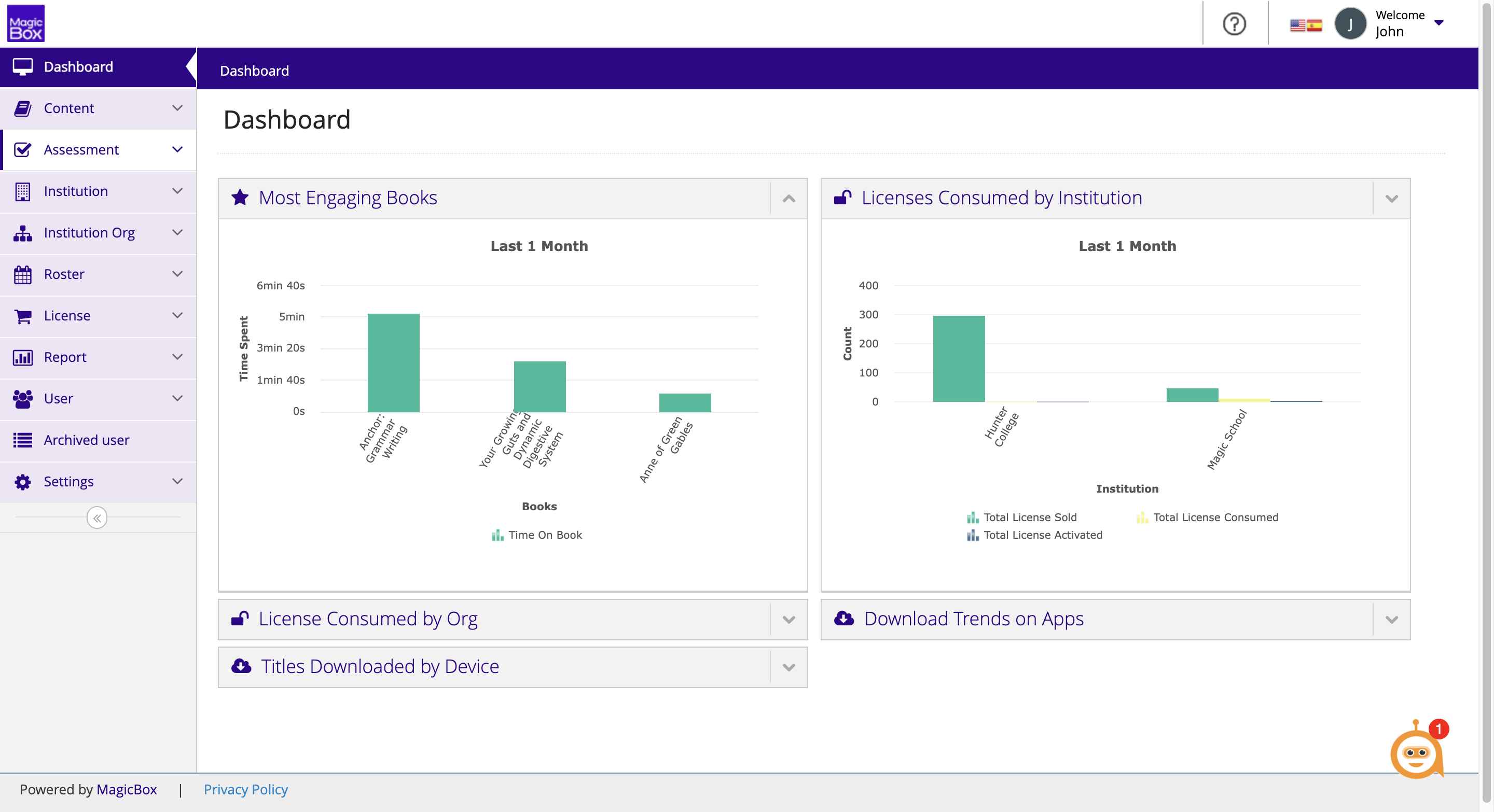The width and height of the screenshot is (1494, 812).
Task: Expand the Assessment menu chevron
Action: pyautogui.click(x=177, y=149)
